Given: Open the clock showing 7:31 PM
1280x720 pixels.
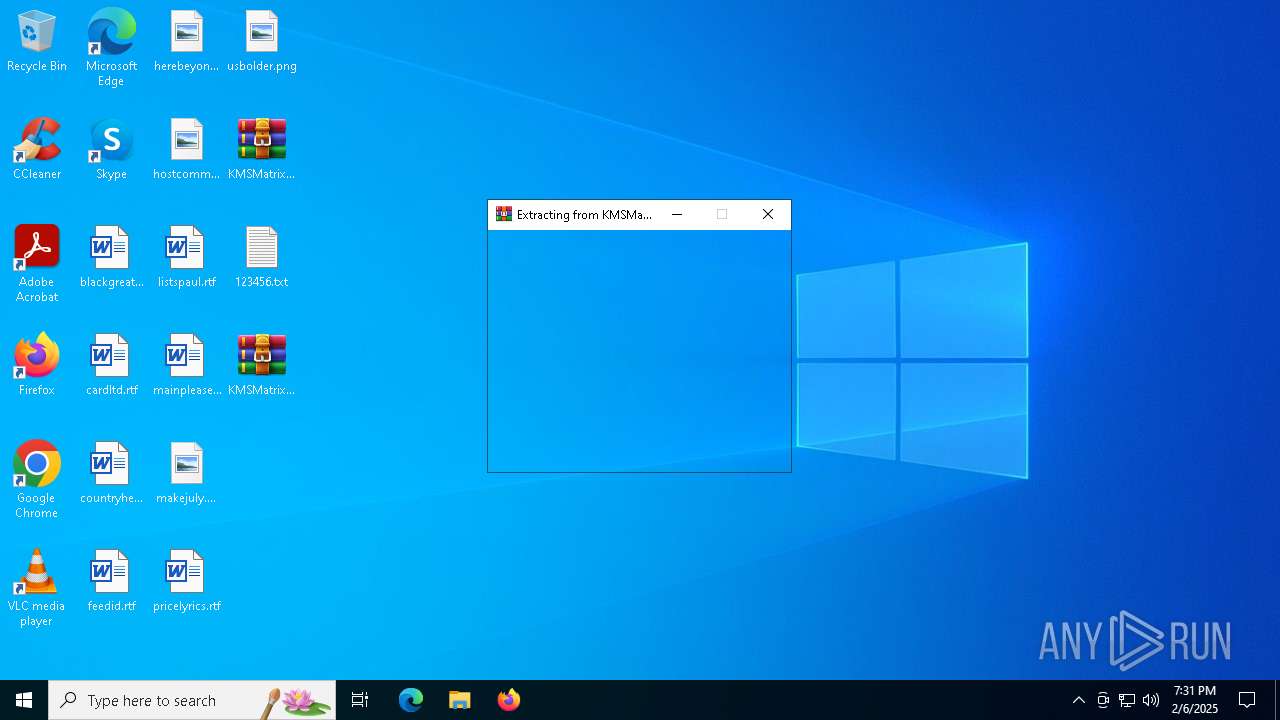Looking at the screenshot, I should [x=1195, y=700].
